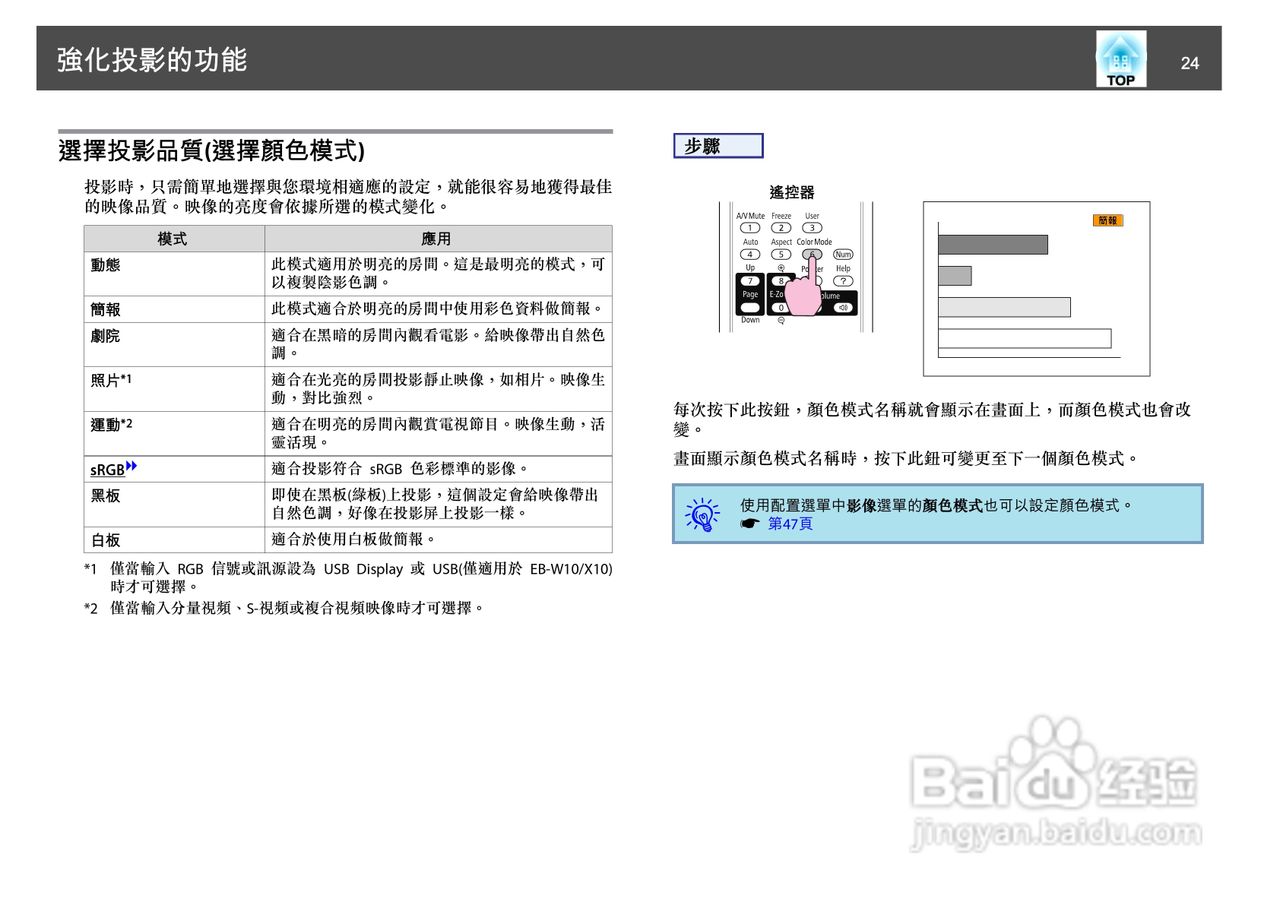Toggle A/V Mute on the remote
1280x905 pixels.
pos(750,227)
